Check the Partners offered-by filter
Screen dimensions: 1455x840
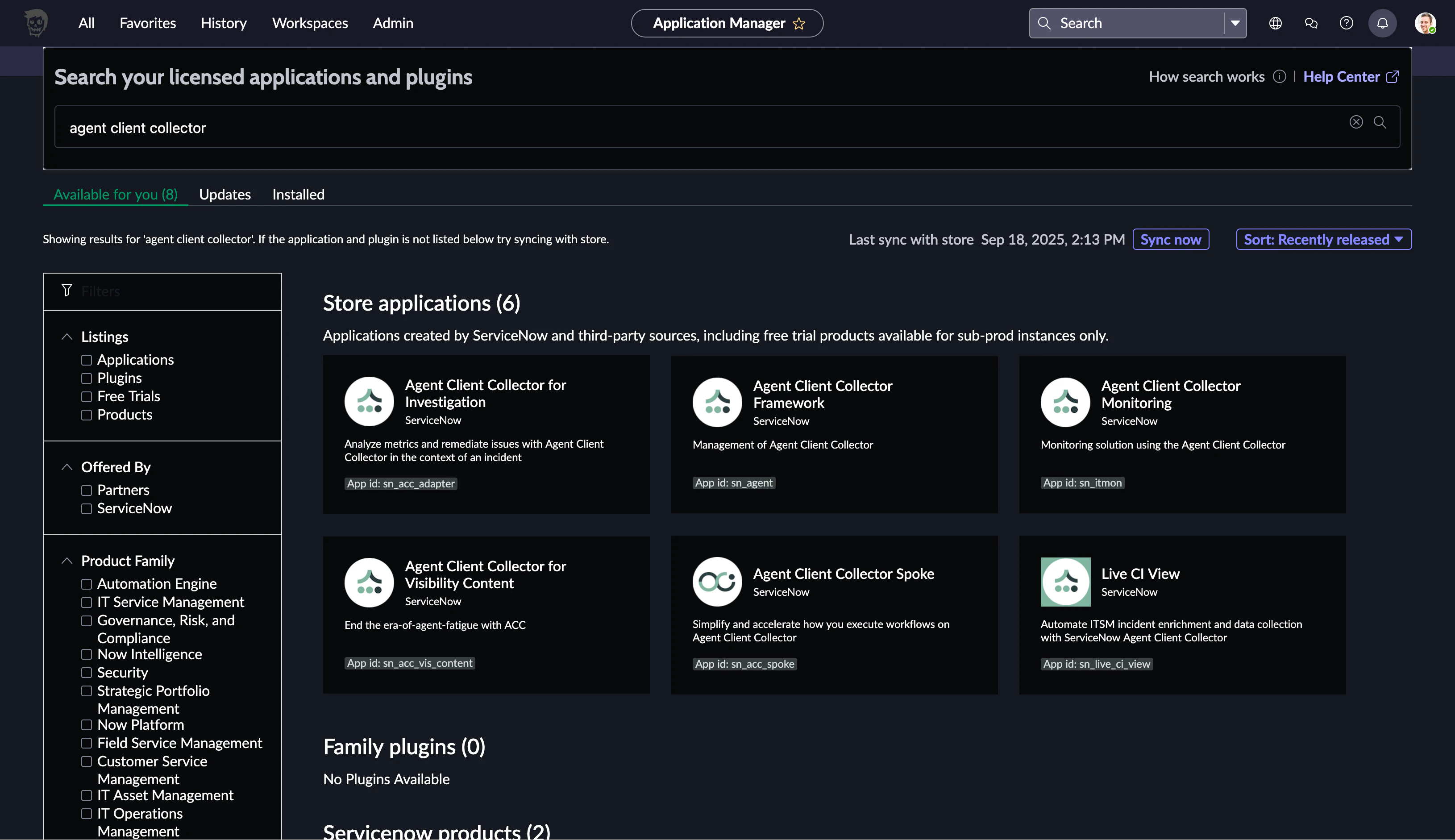[87, 491]
